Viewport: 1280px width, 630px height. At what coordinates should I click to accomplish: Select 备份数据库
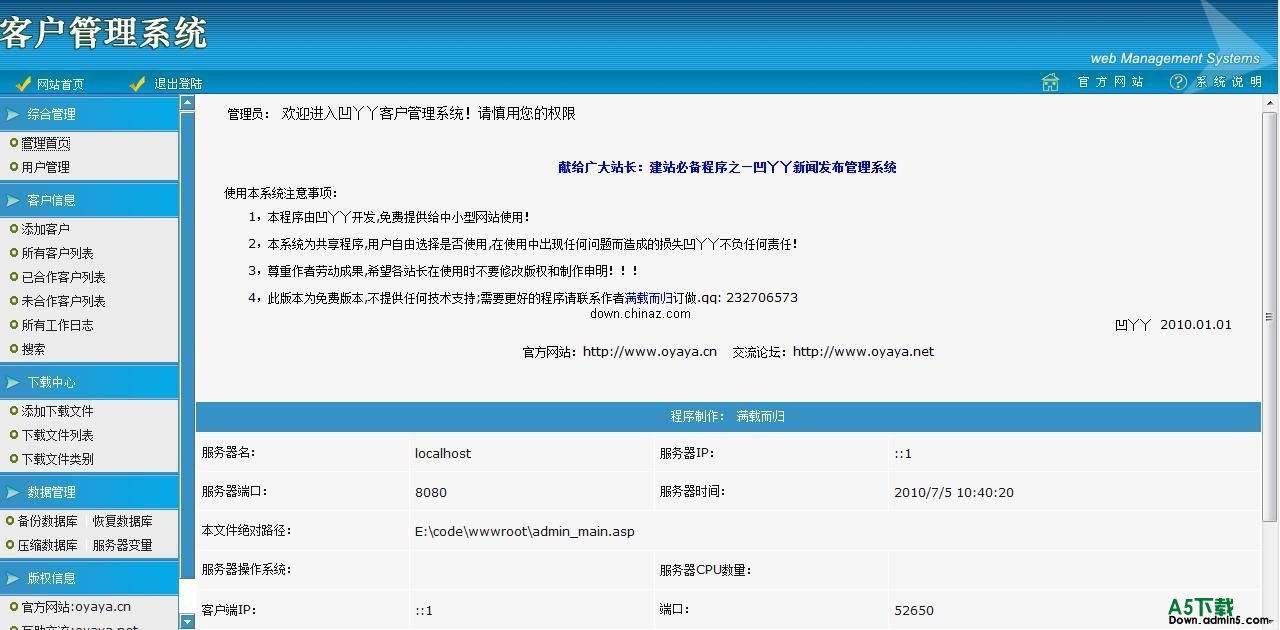48,521
